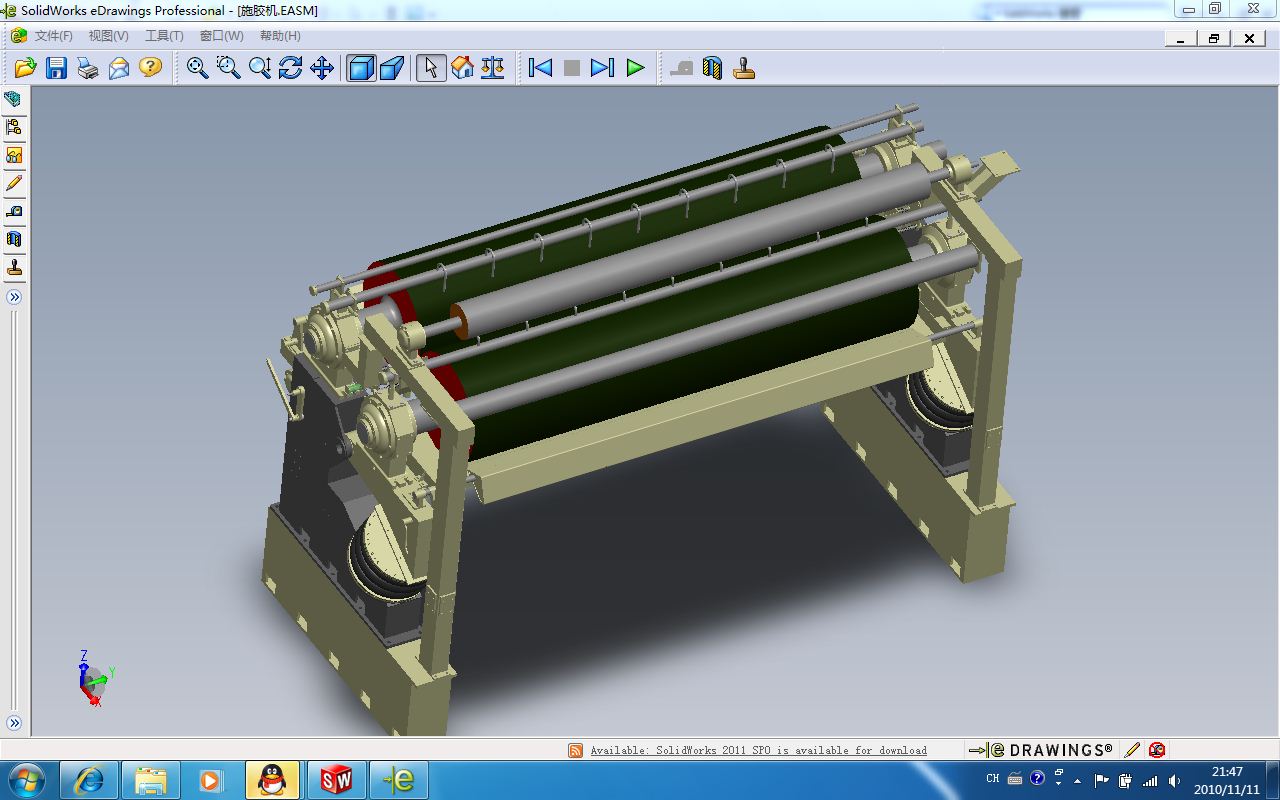Screen dimensions: 1280x800
Task: Open SolidWorks from the taskbar
Action: (x=337, y=780)
